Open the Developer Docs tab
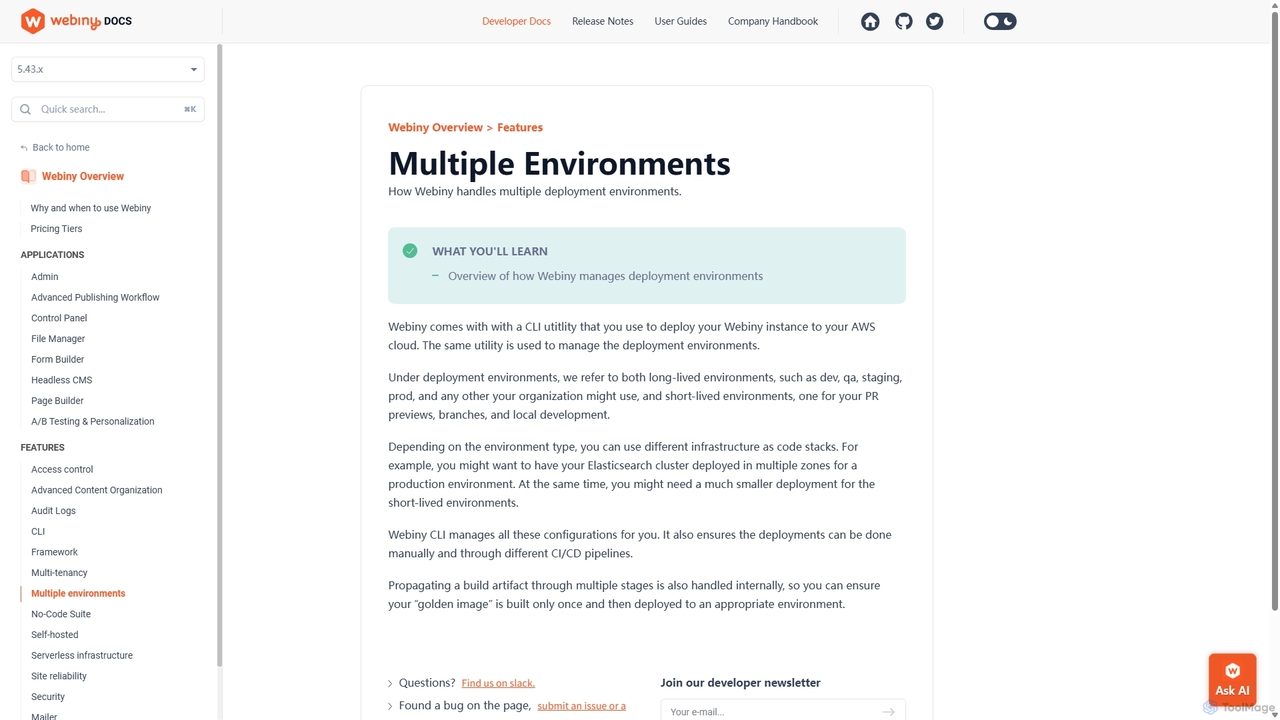Screen dimensions: 1280x720 tap(516, 21)
